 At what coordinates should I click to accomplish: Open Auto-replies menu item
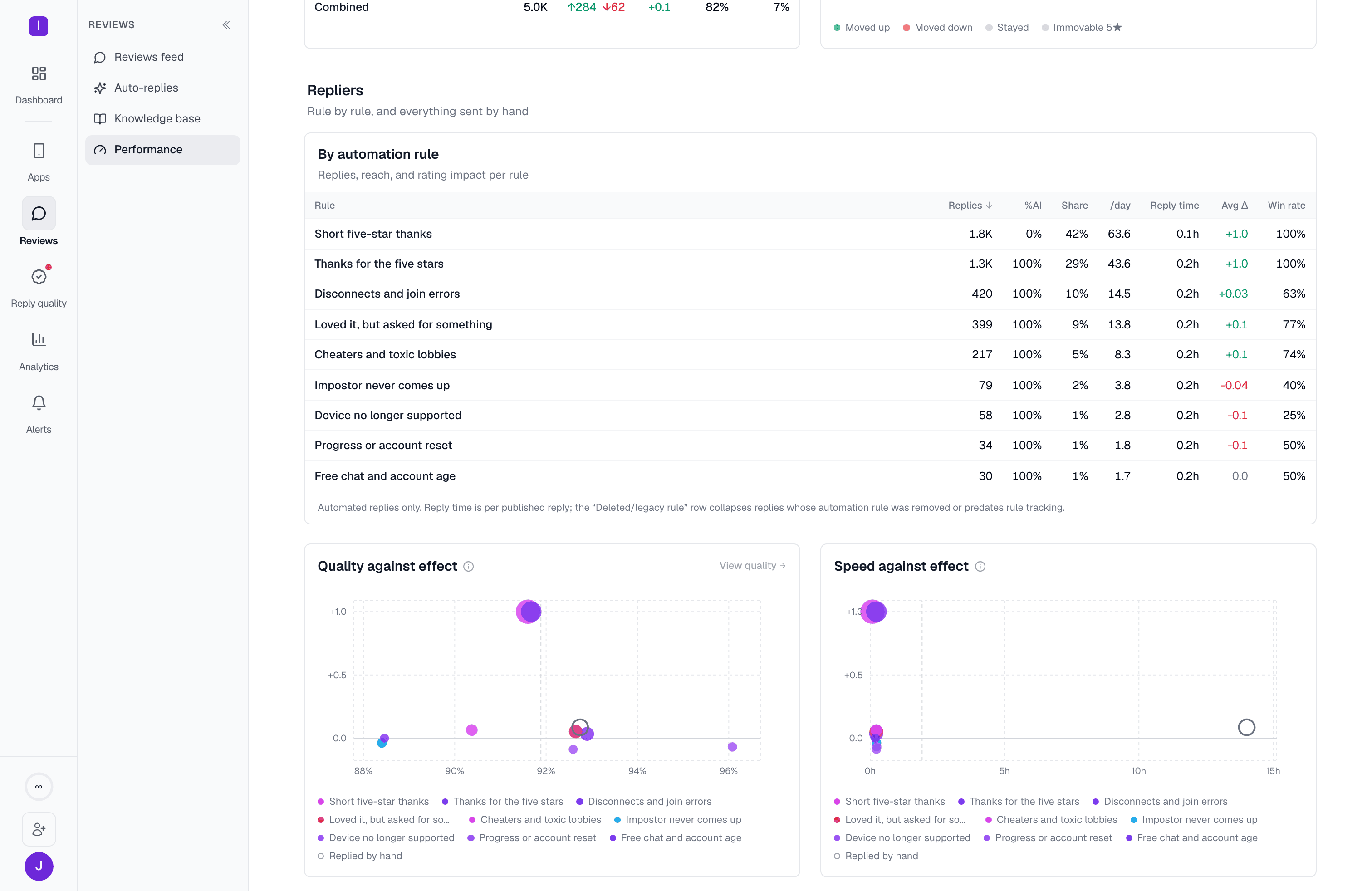point(162,88)
